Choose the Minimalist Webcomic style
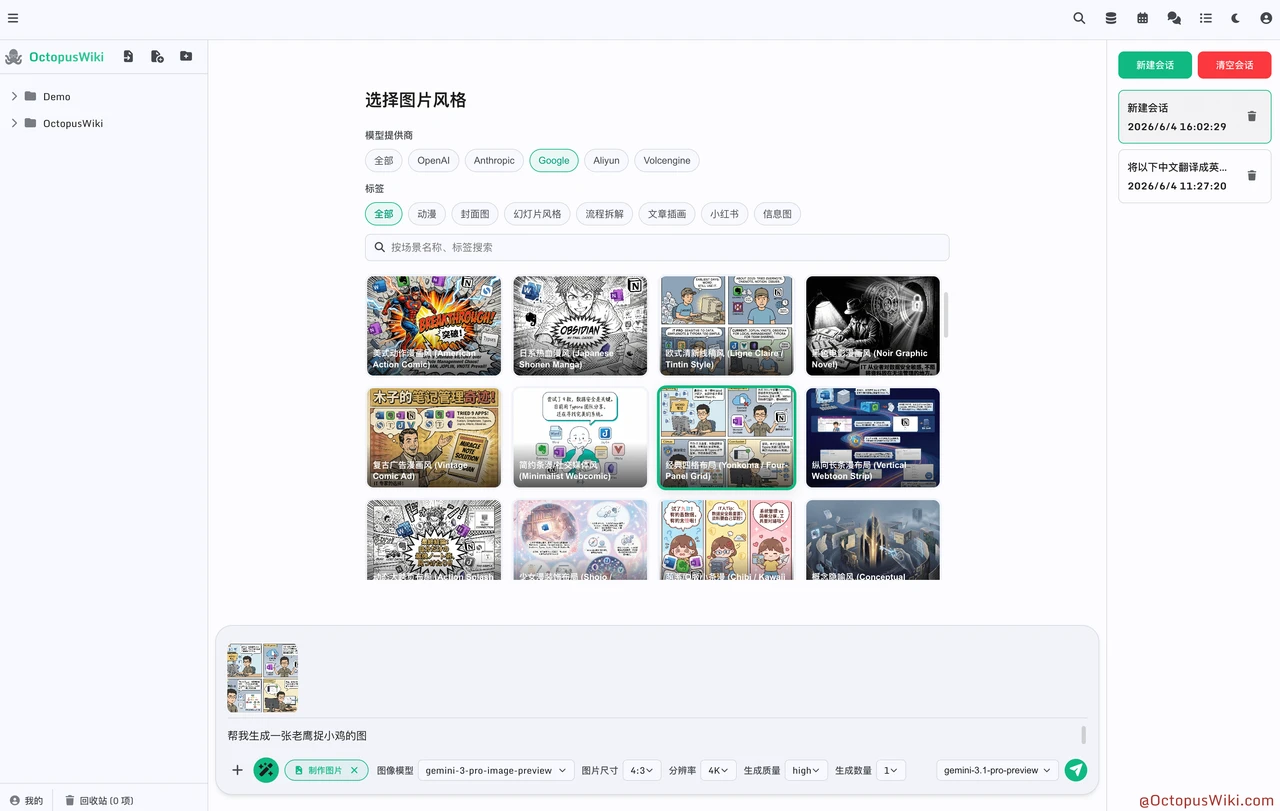Image resolution: width=1280 pixels, height=811 pixels. (x=580, y=438)
